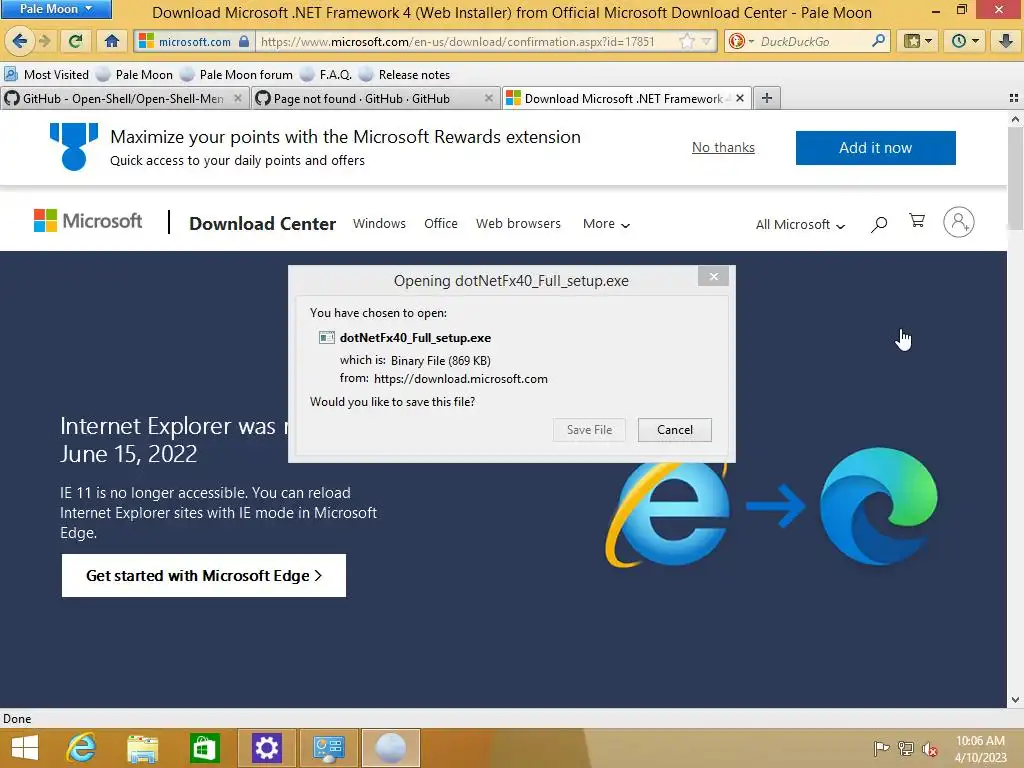The image size is (1024, 768).
Task: Open the shopping cart icon
Action: pos(917,221)
